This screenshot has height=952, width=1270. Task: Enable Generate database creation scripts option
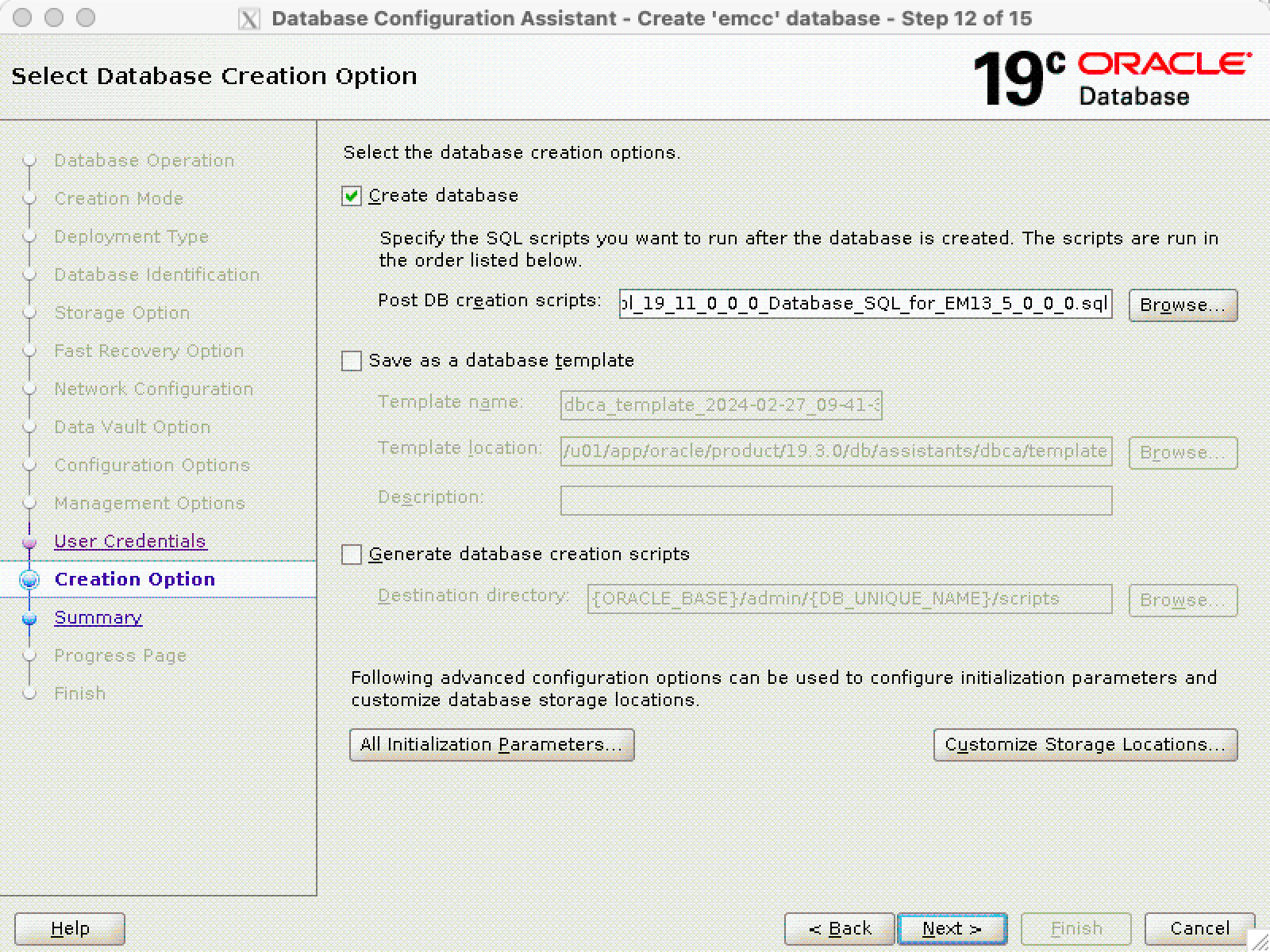(x=352, y=555)
